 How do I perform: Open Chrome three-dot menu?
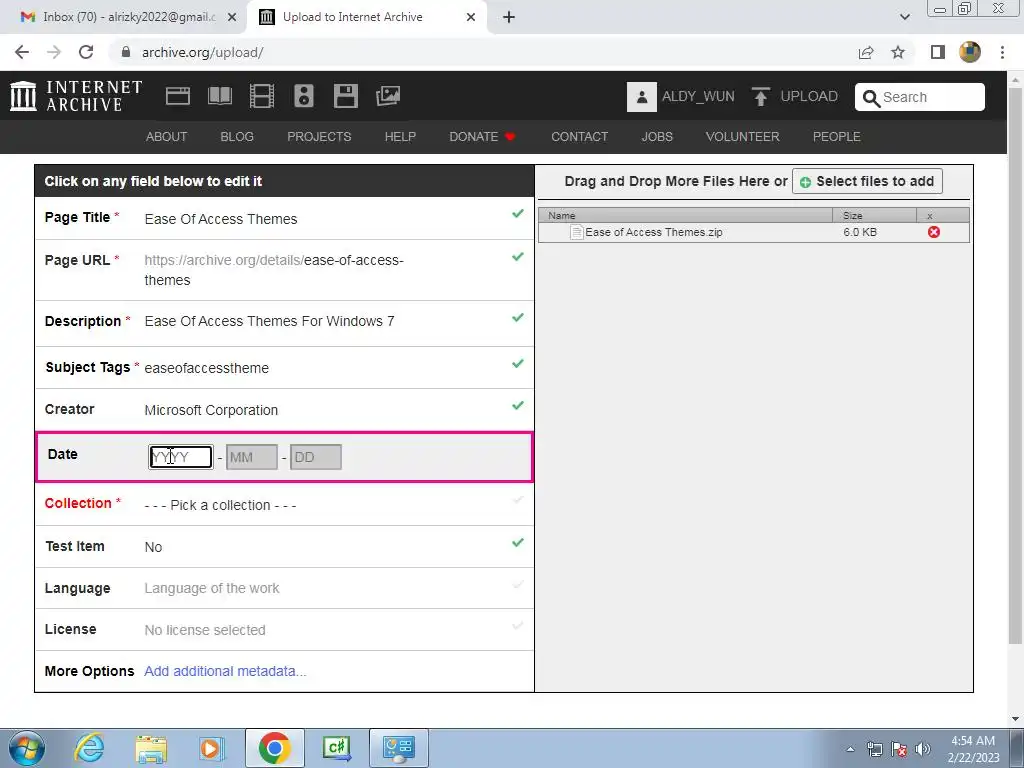(x=1002, y=52)
